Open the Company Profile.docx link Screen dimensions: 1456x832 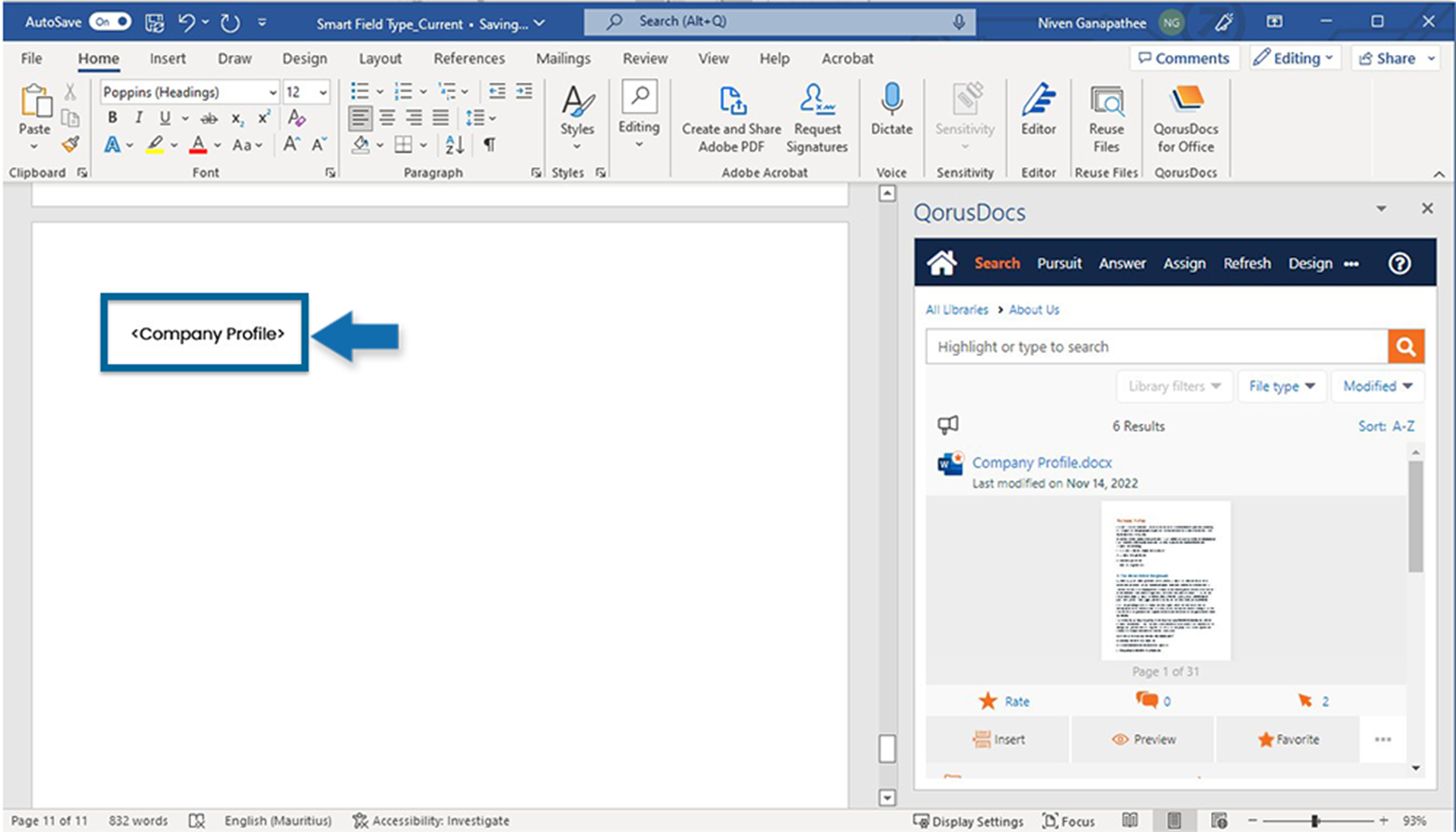(x=1041, y=462)
